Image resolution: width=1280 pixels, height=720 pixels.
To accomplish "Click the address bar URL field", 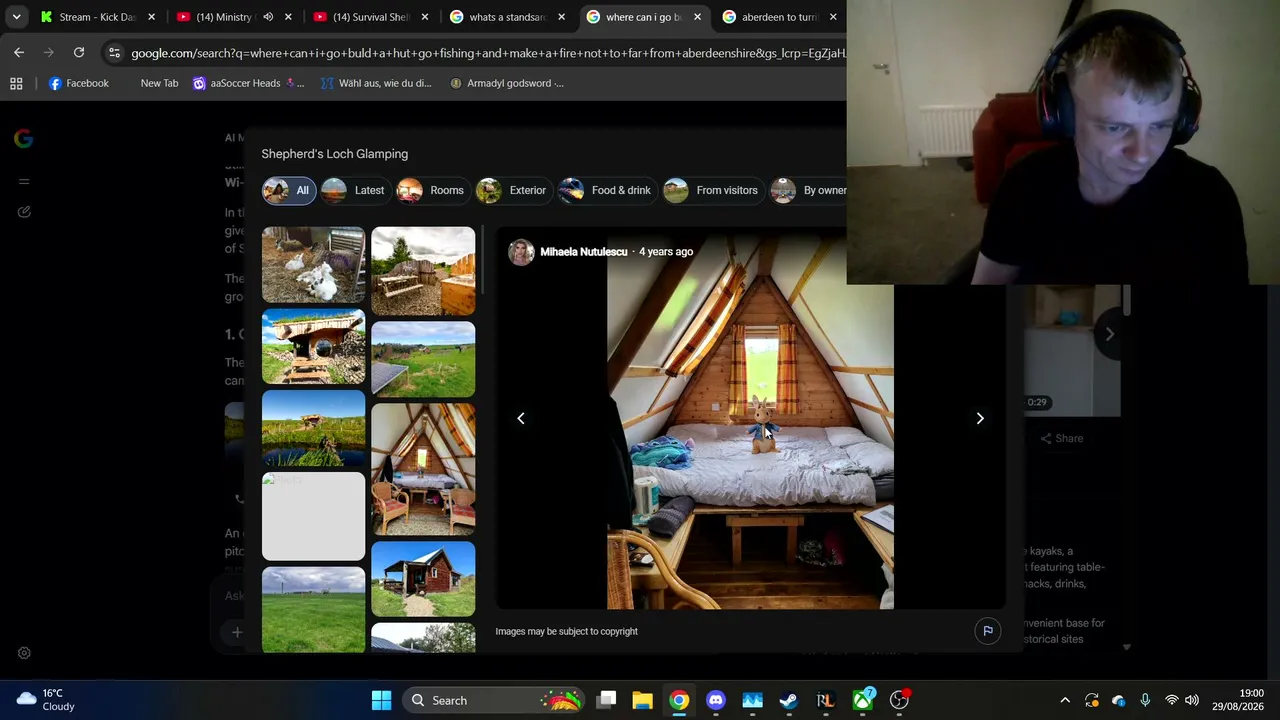I will pos(488,53).
